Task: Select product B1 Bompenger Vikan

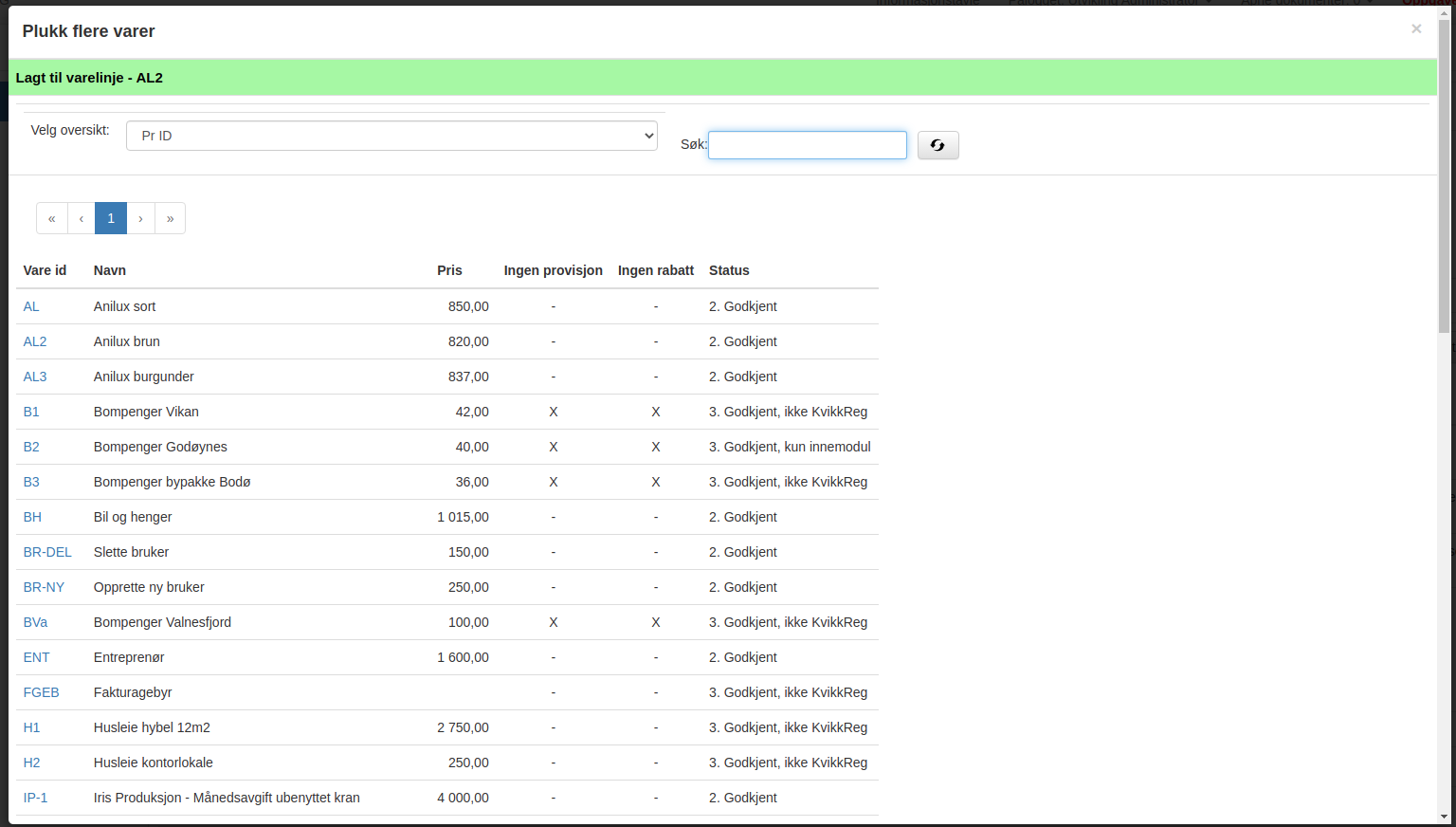Action: tap(31, 412)
